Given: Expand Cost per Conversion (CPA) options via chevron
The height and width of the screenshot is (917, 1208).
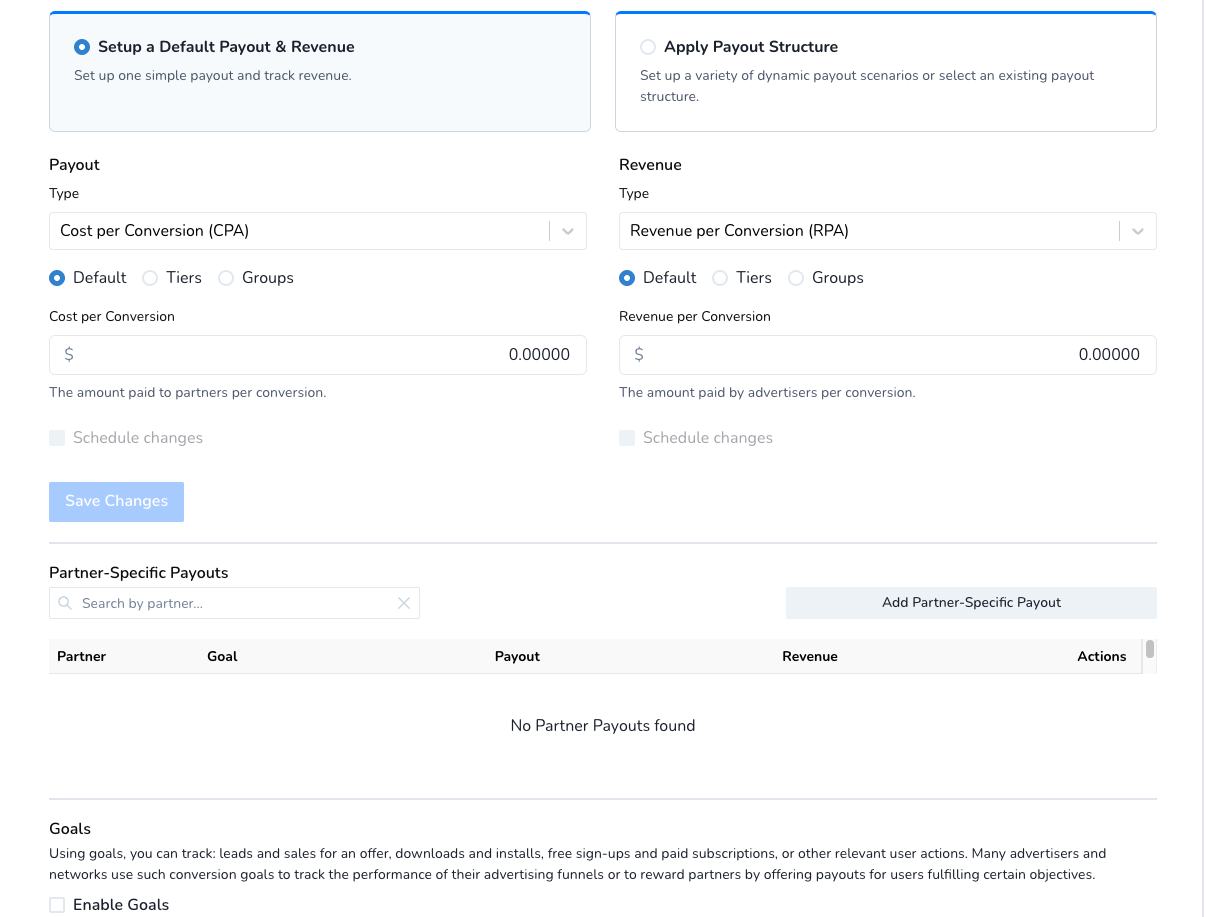Looking at the screenshot, I should coord(568,231).
